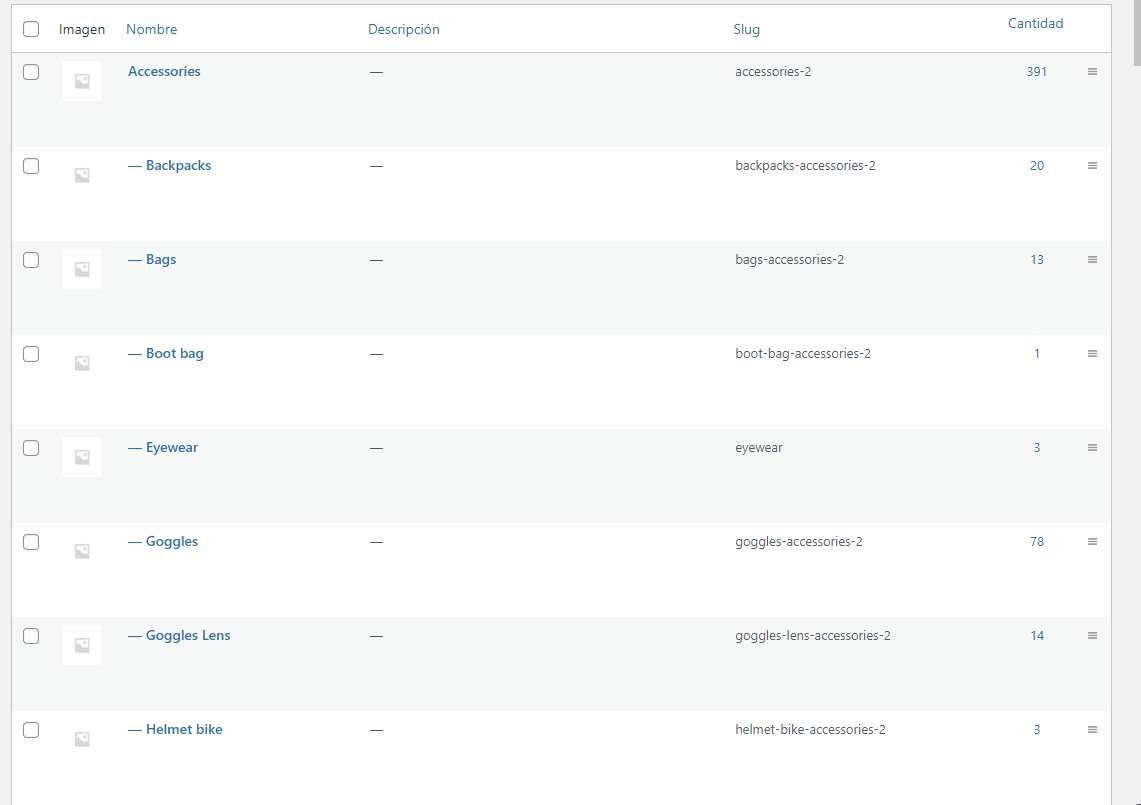Screen dimensions: 1141x805
Task: Tick the select-all checkbox in header
Action: pos(31,29)
